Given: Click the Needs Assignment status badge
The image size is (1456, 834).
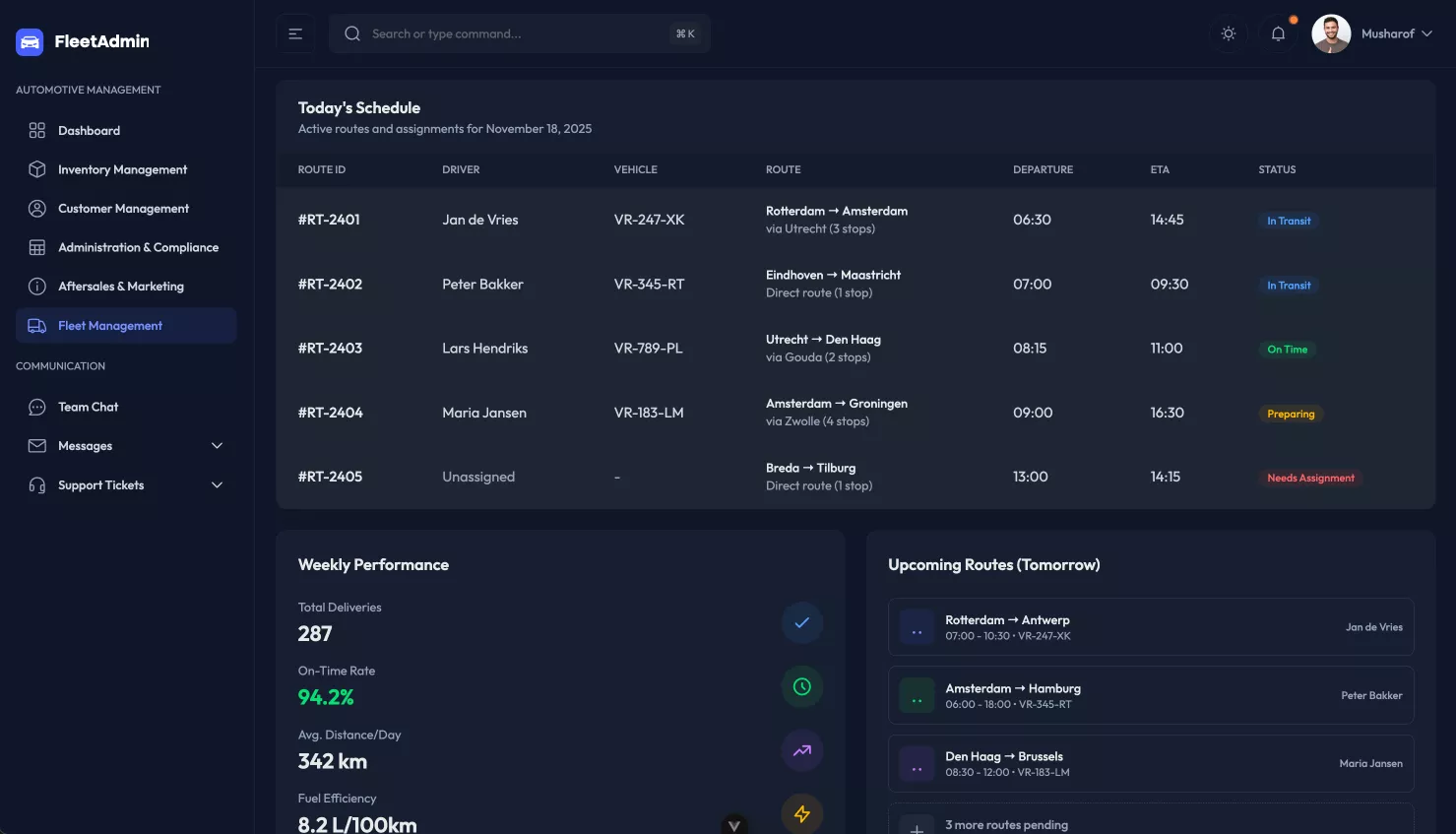Looking at the screenshot, I should [x=1310, y=478].
